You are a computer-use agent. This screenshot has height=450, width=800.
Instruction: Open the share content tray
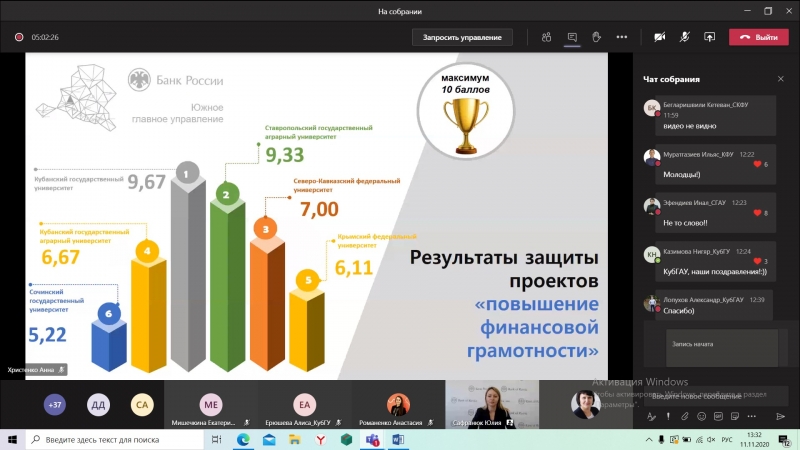[x=710, y=37]
